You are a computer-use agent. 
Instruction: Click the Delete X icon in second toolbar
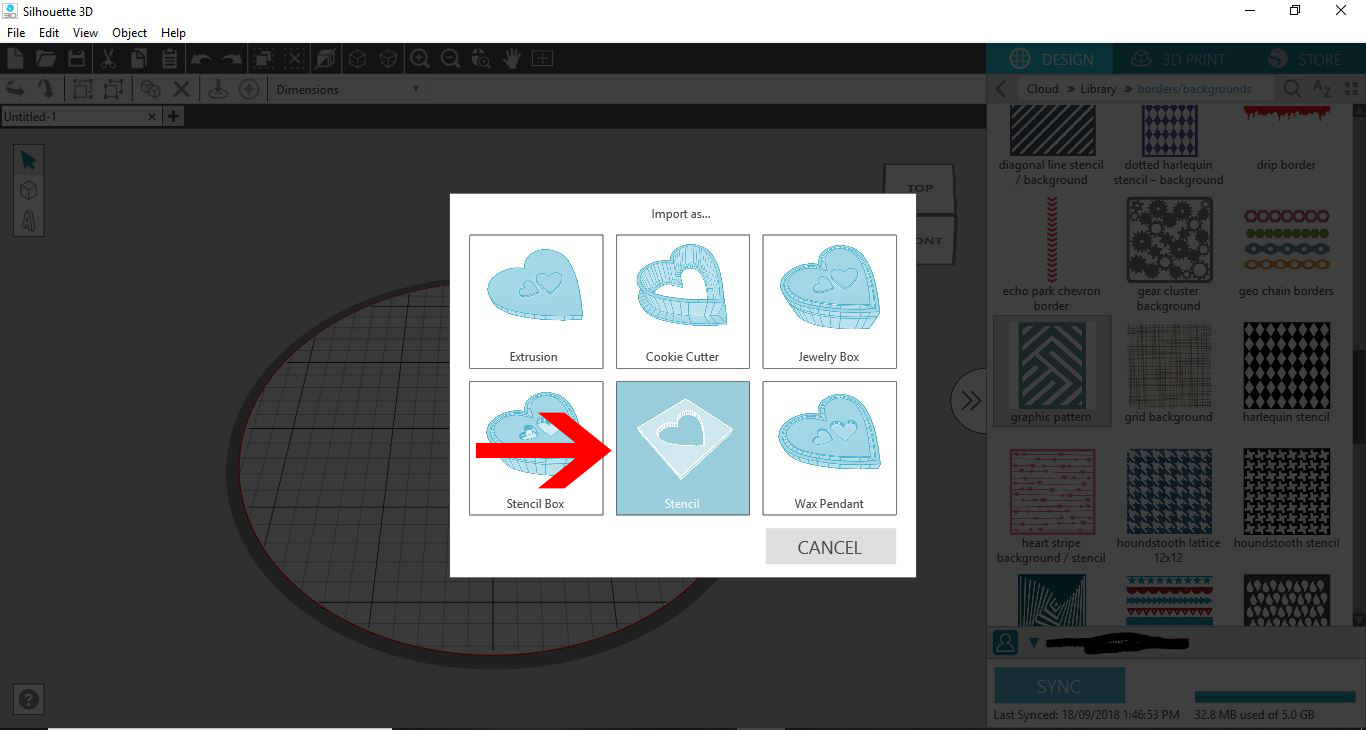click(x=181, y=89)
